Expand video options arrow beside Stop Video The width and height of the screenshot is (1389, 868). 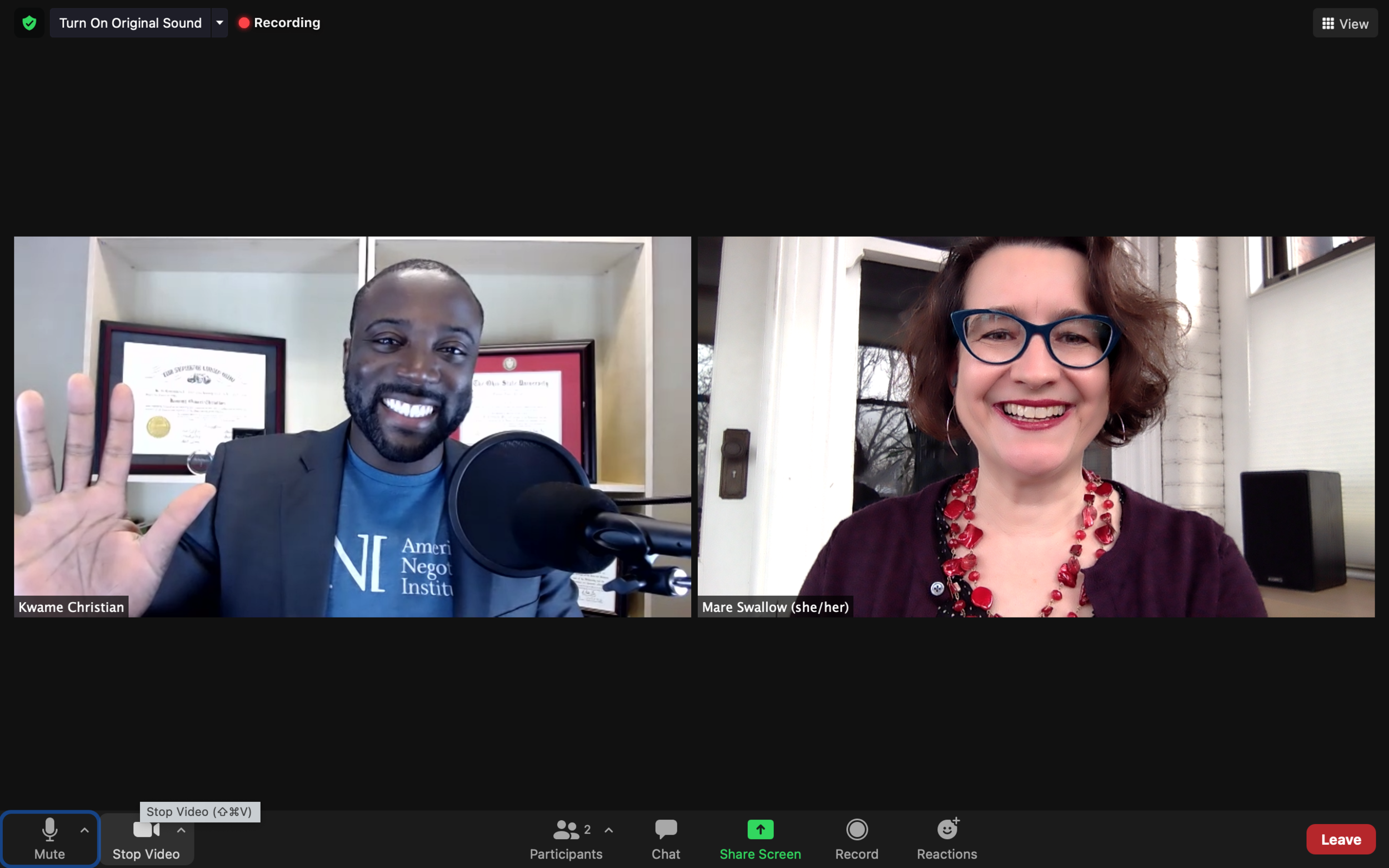pos(181,830)
